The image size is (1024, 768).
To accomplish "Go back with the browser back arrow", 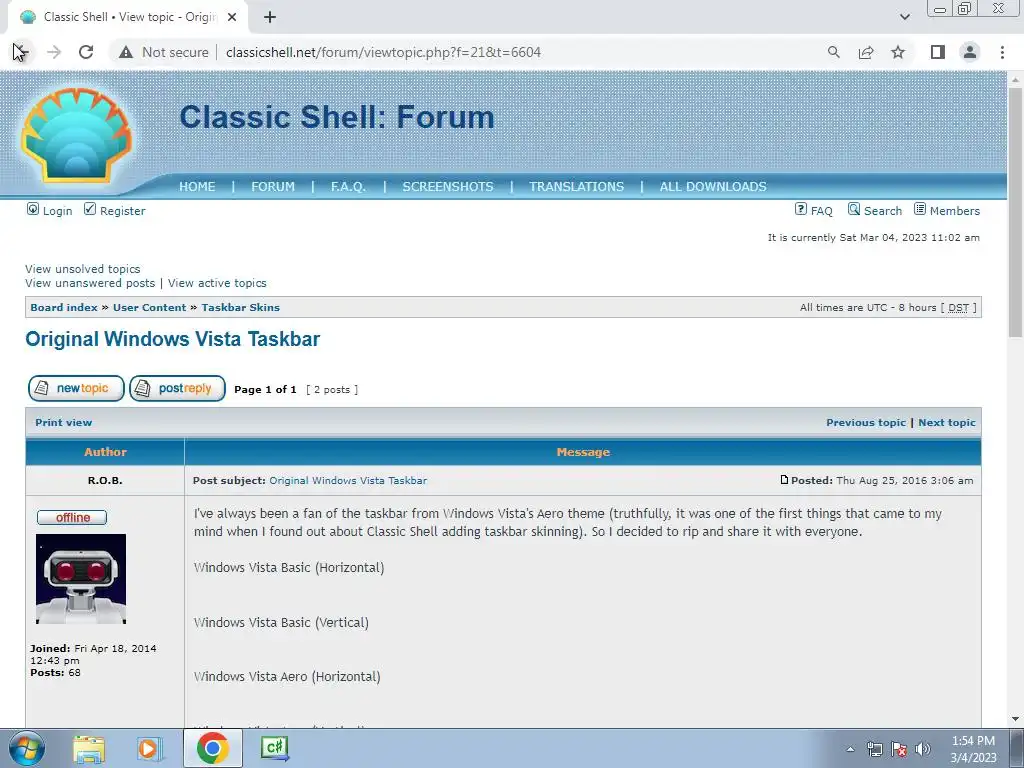I will 21,52.
